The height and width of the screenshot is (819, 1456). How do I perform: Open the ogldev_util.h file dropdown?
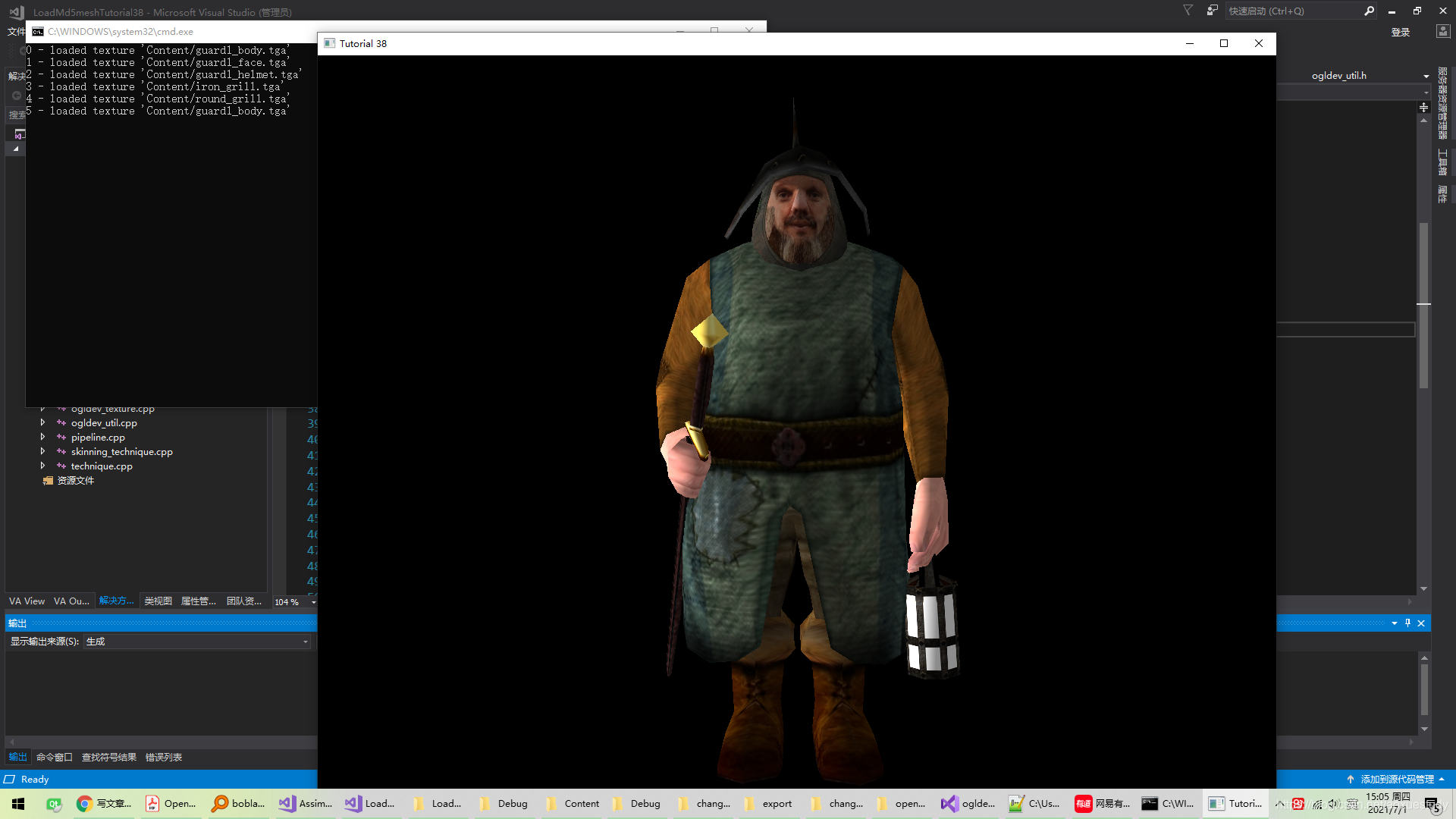(x=1426, y=76)
